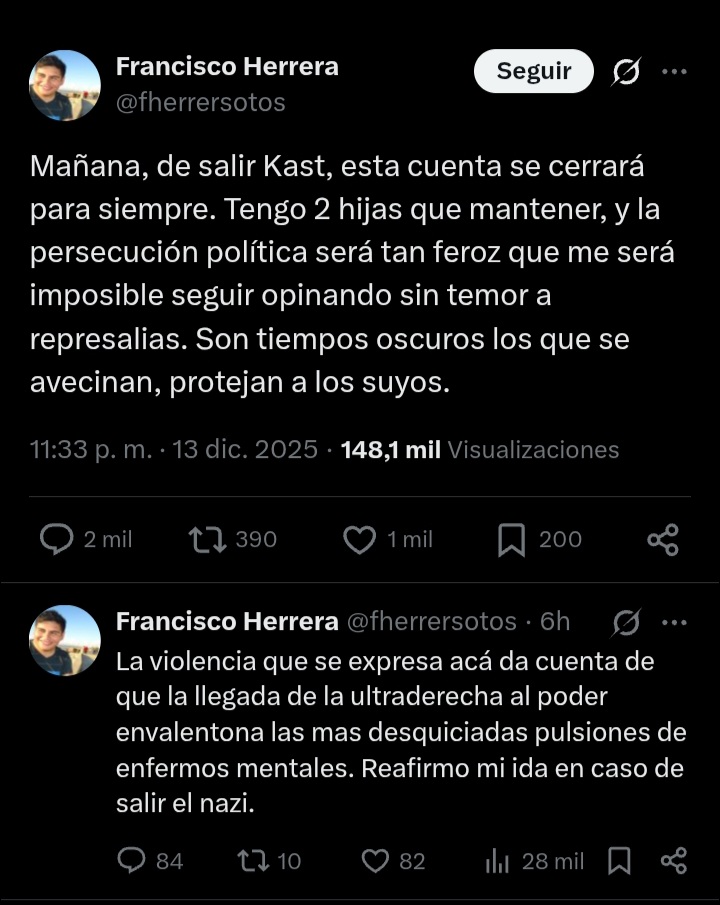View analytics for reply with 28 mil views
This screenshot has height=905, width=720.
click(x=497, y=860)
